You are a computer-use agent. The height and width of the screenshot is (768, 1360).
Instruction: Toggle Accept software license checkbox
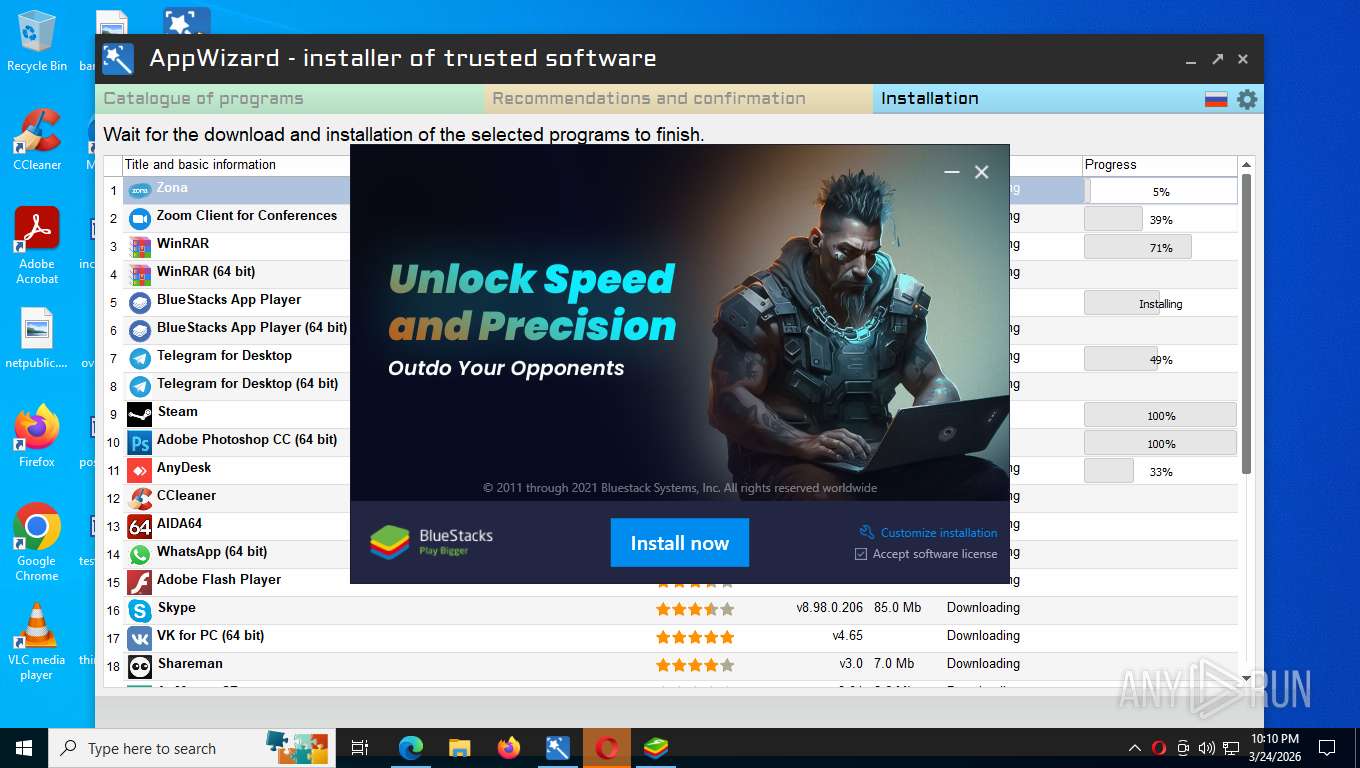click(861, 554)
